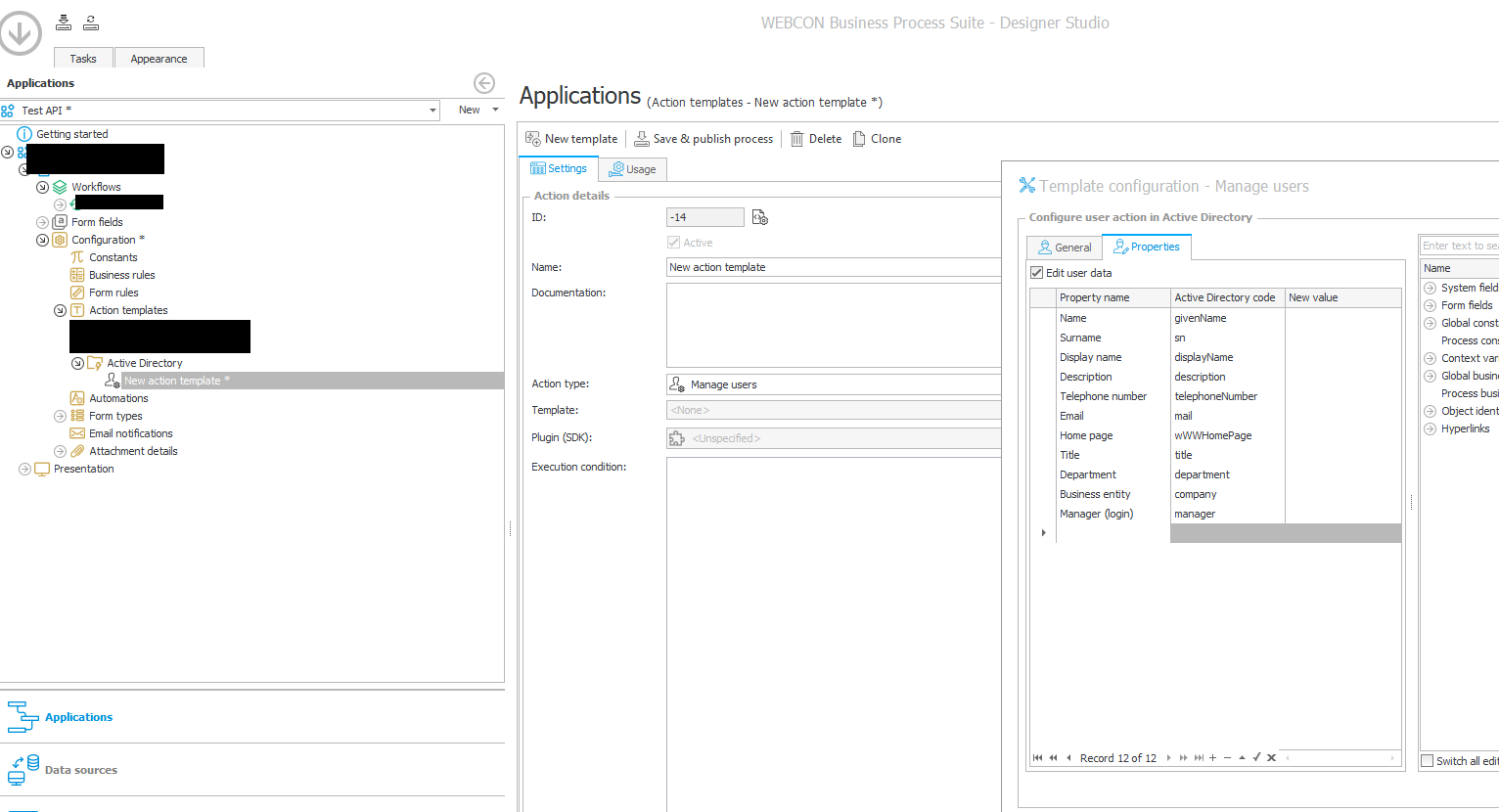Click the Configuration gear icon

pyautogui.click(x=60, y=240)
